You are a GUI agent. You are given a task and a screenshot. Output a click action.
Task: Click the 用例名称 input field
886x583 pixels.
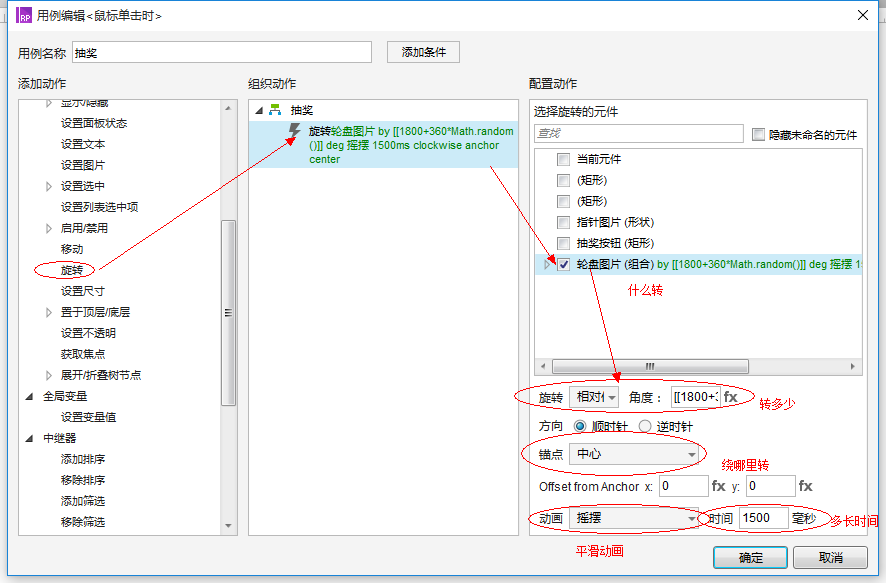coord(222,53)
